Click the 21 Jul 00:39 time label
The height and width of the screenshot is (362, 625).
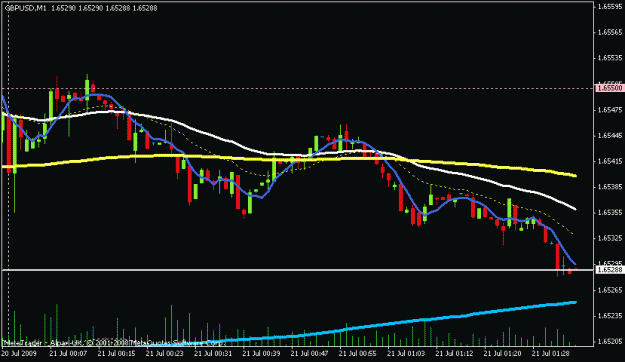click(261, 353)
